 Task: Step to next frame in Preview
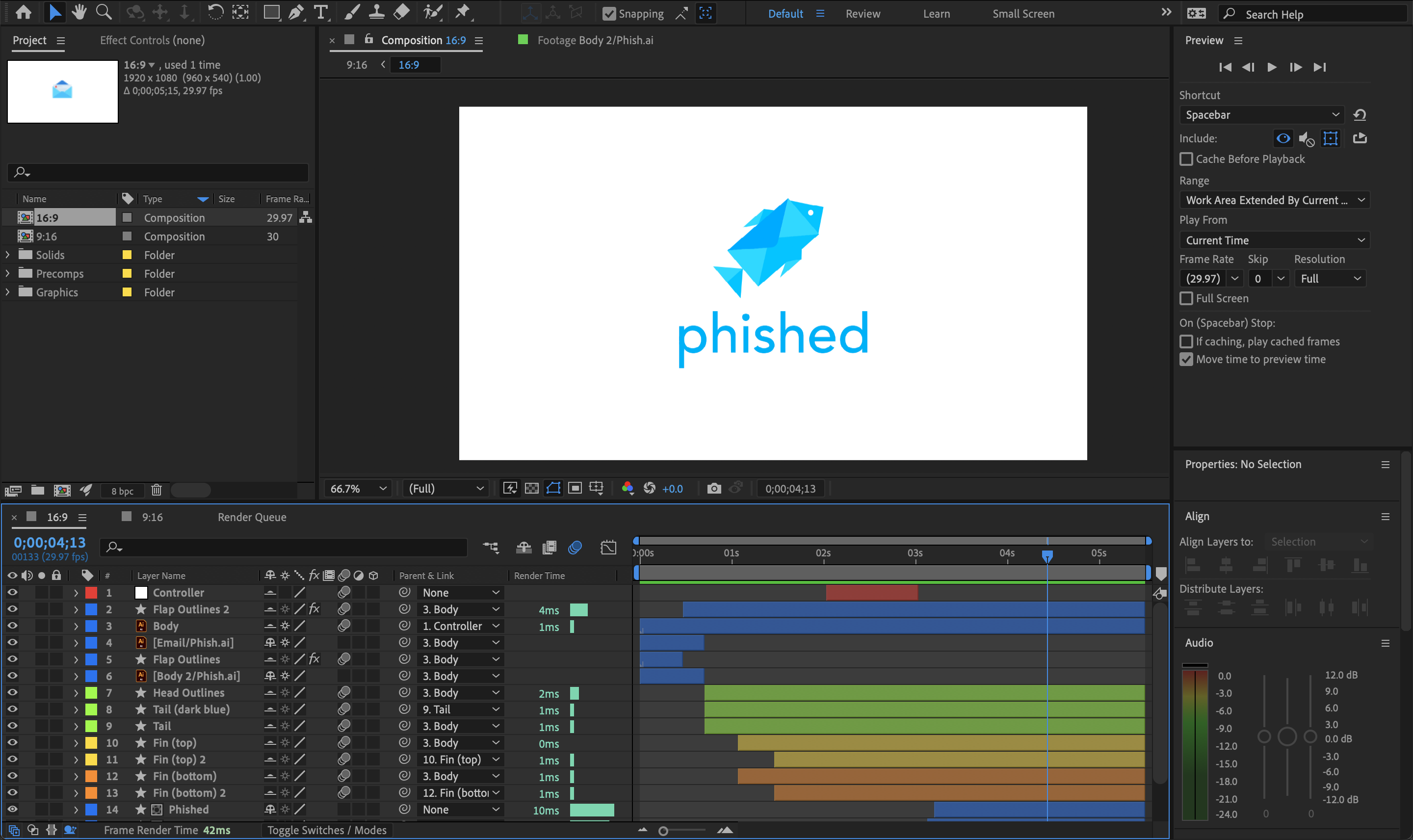point(1295,67)
